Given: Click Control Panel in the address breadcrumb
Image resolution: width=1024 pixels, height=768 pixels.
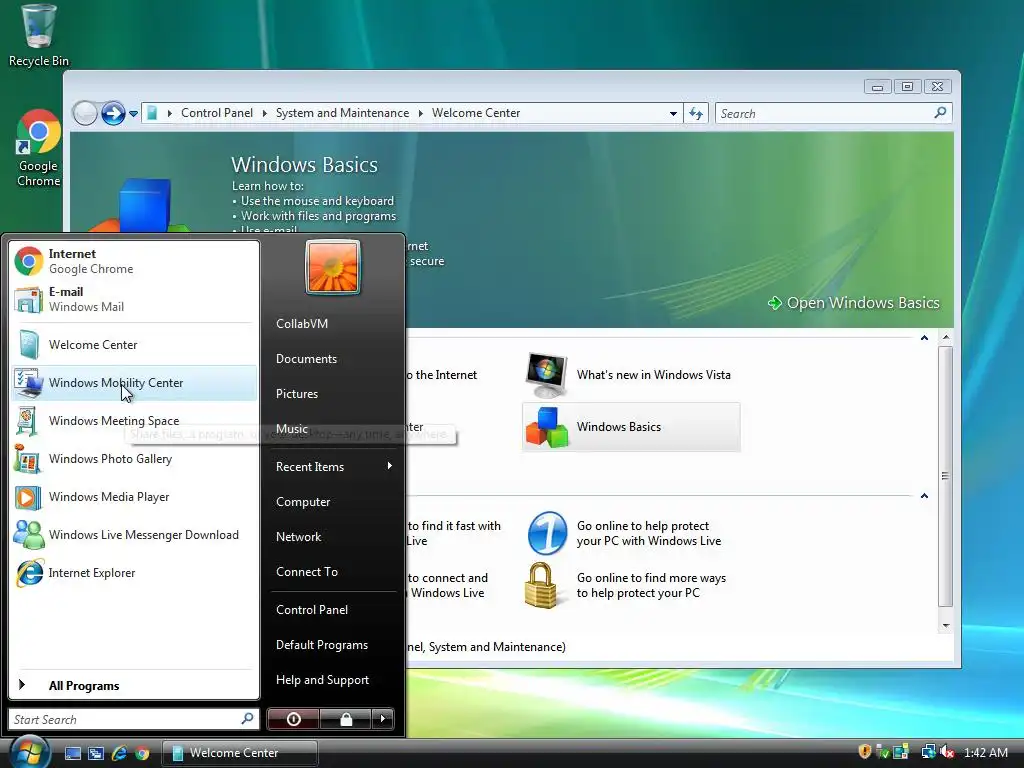Looking at the screenshot, I should (x=217, y=113).
